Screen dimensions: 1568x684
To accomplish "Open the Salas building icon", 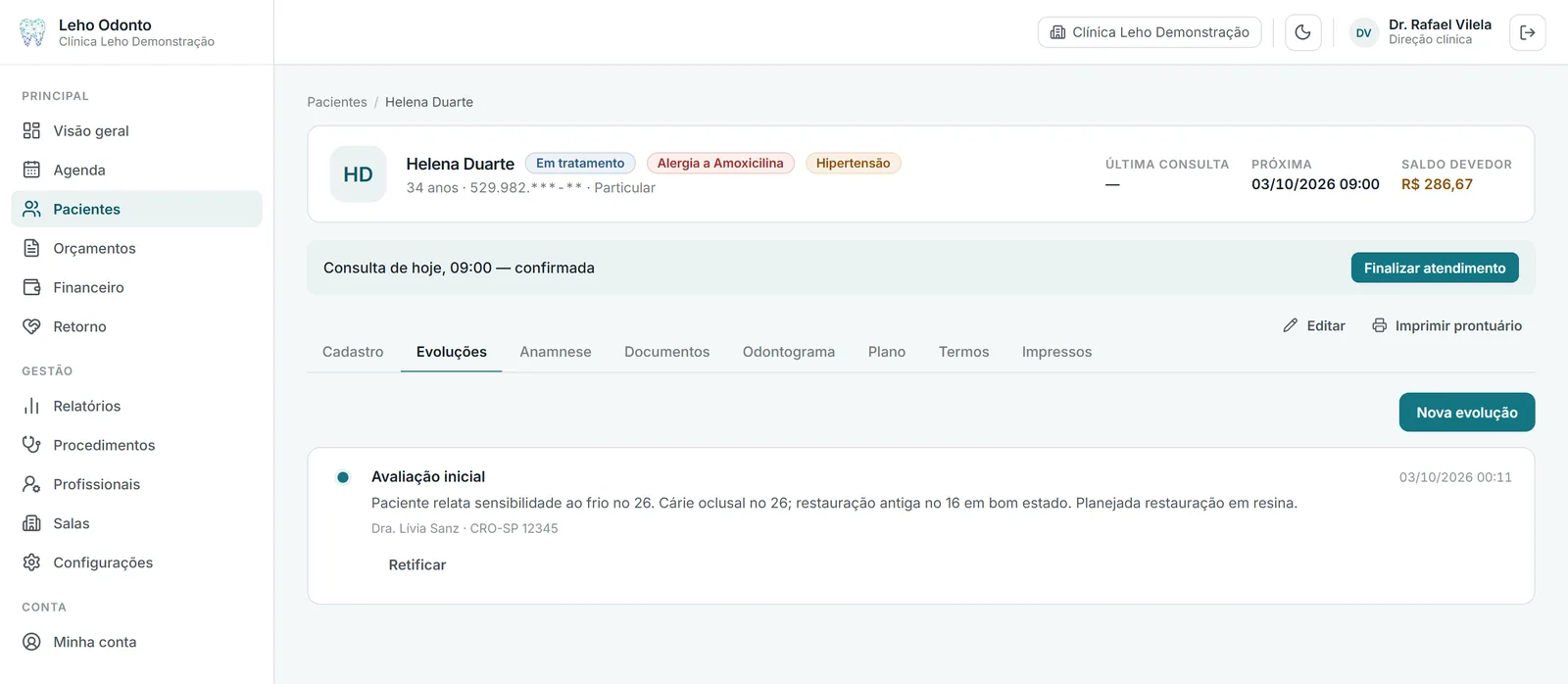I will click(x=31, y=523).
